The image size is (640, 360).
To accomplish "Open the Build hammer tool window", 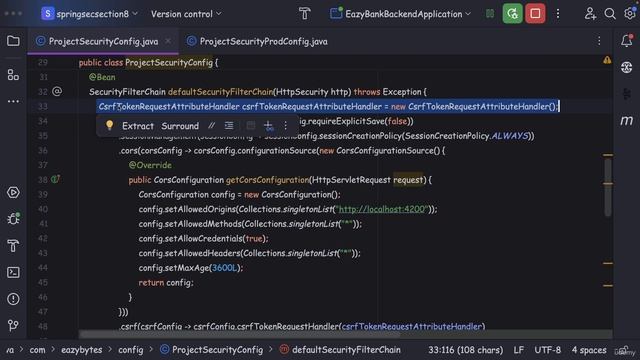I will [x=13, y=246].
